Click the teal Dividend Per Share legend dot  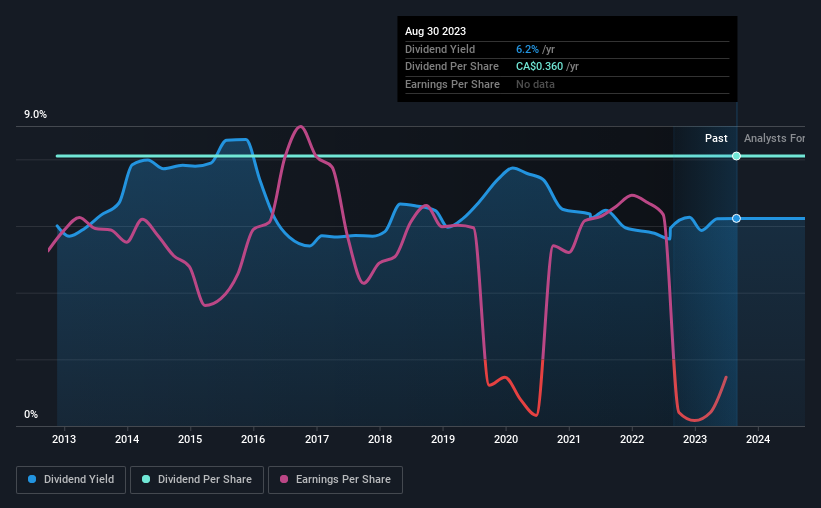tap(146, 479)
